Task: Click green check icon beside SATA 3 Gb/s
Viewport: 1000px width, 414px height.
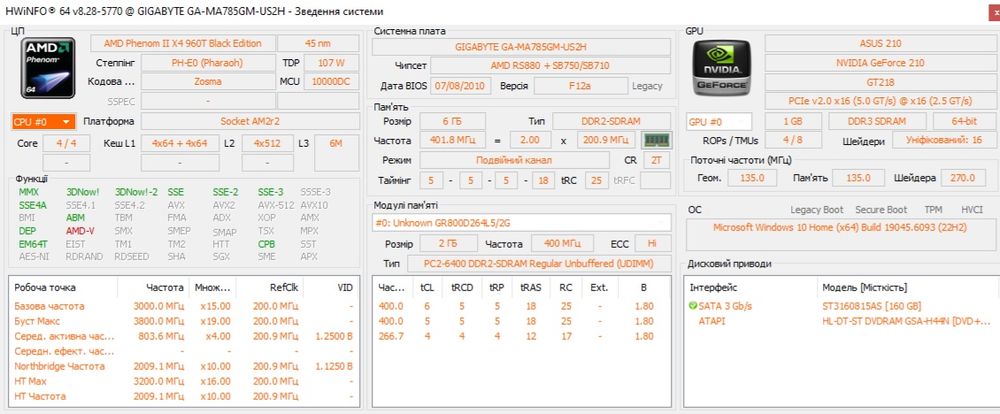Action: click(693, 306)
